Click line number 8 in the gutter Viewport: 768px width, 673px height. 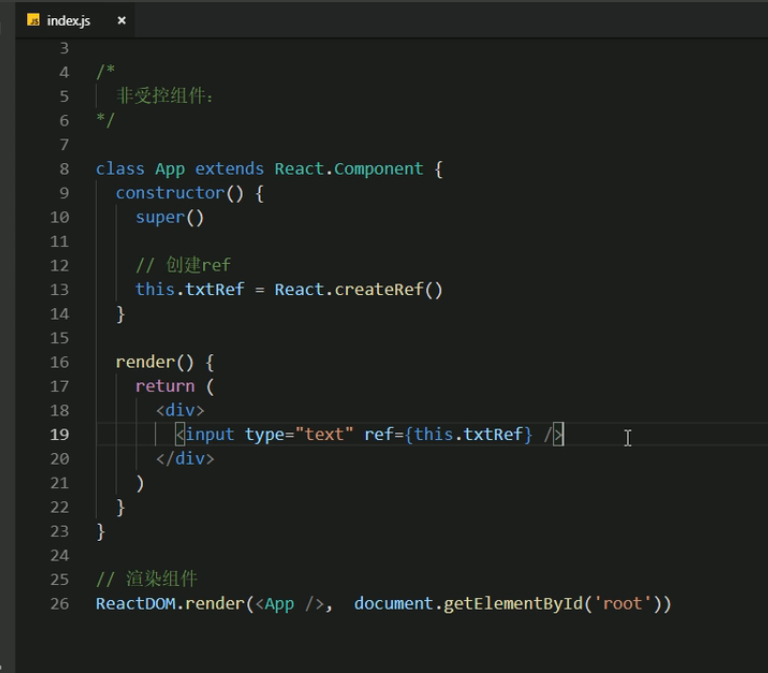click(x=64, y=169)
